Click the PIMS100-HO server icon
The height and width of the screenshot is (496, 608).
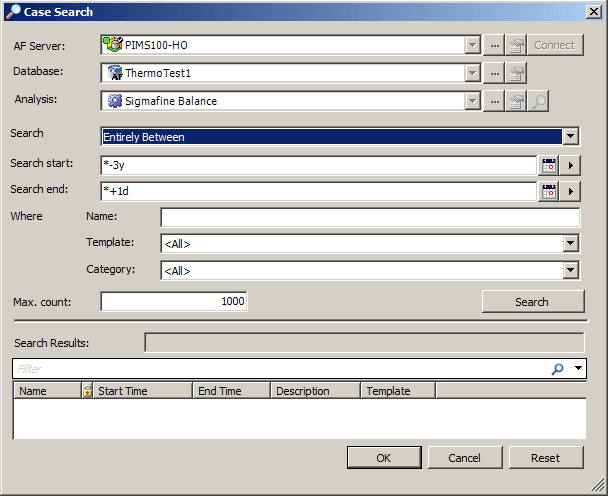point(113,45)
